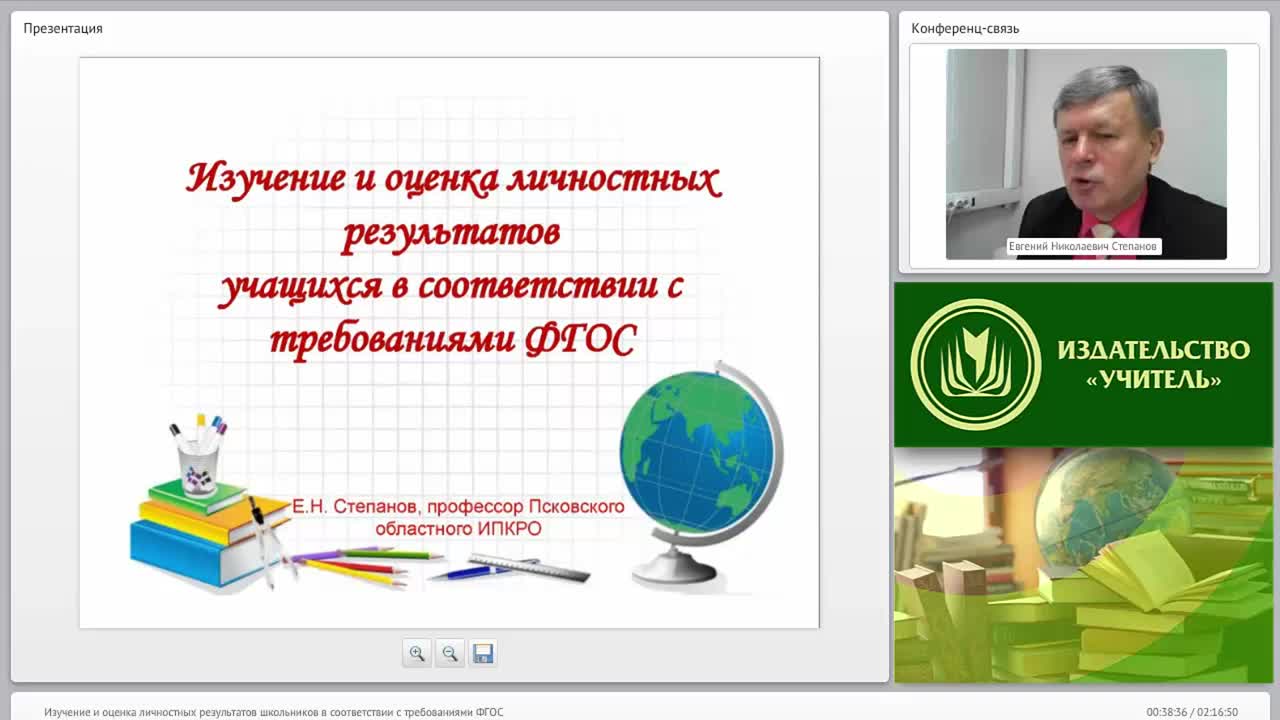Viewport: 1280px width, 720px height.
Task: Click the Издательство «Учитель» banner
Action: [1083, 364]
